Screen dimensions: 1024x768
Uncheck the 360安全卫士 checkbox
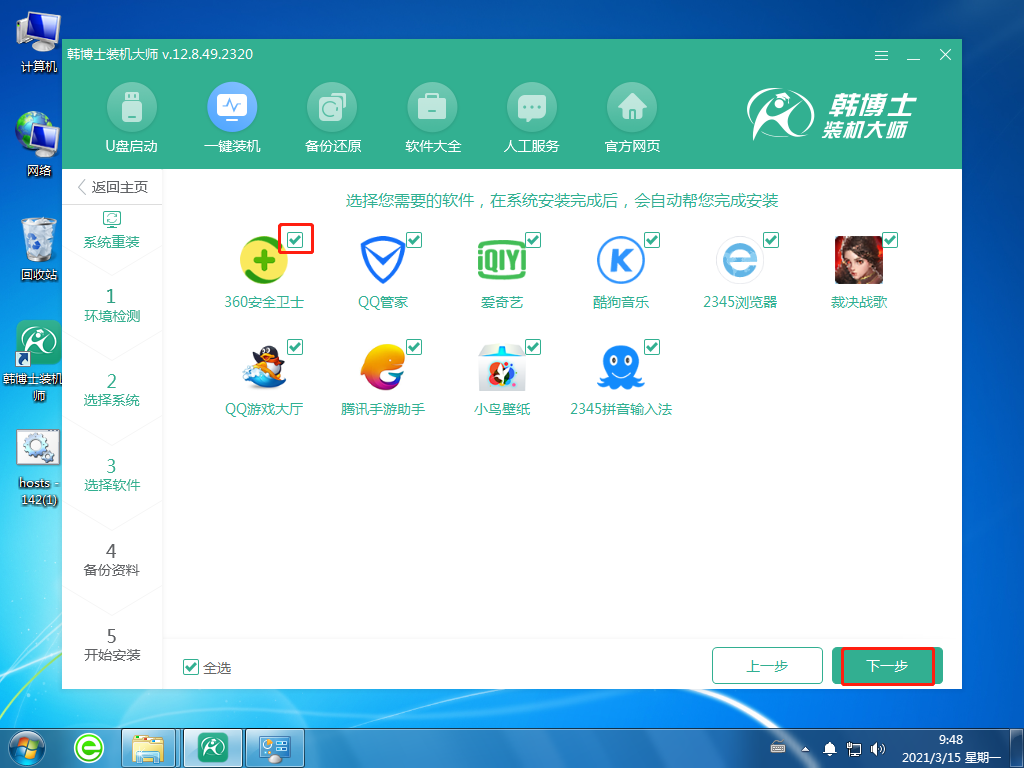click(295, 239)
